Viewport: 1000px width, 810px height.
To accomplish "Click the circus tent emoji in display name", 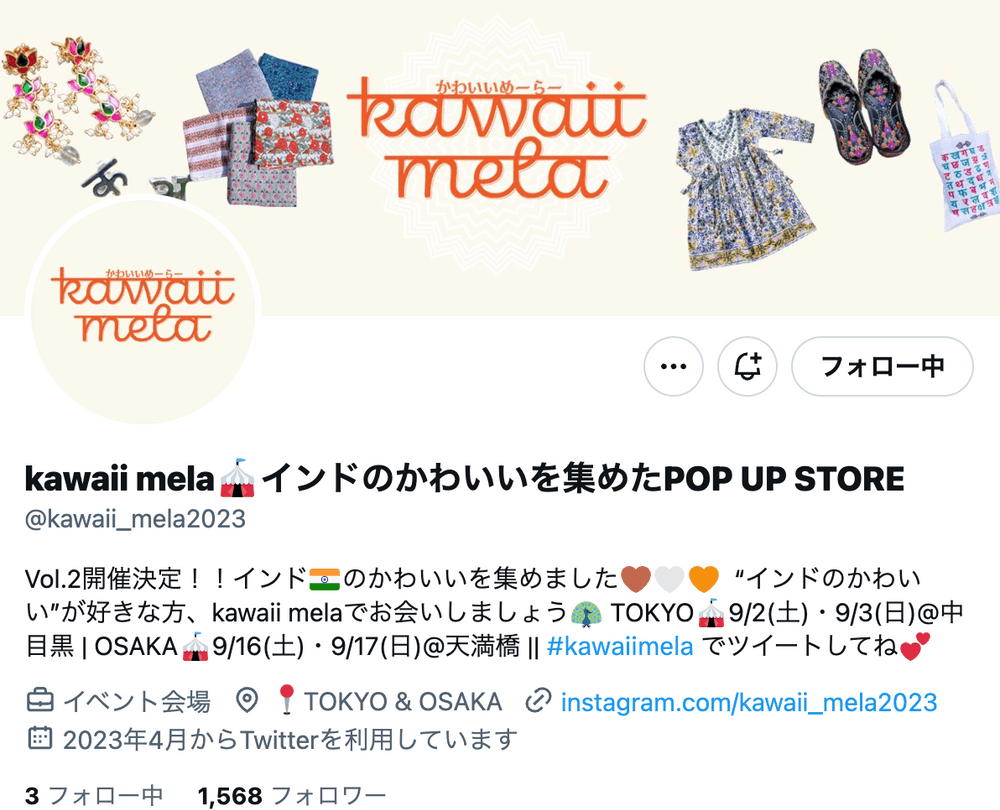I will [x=237, y=478].
